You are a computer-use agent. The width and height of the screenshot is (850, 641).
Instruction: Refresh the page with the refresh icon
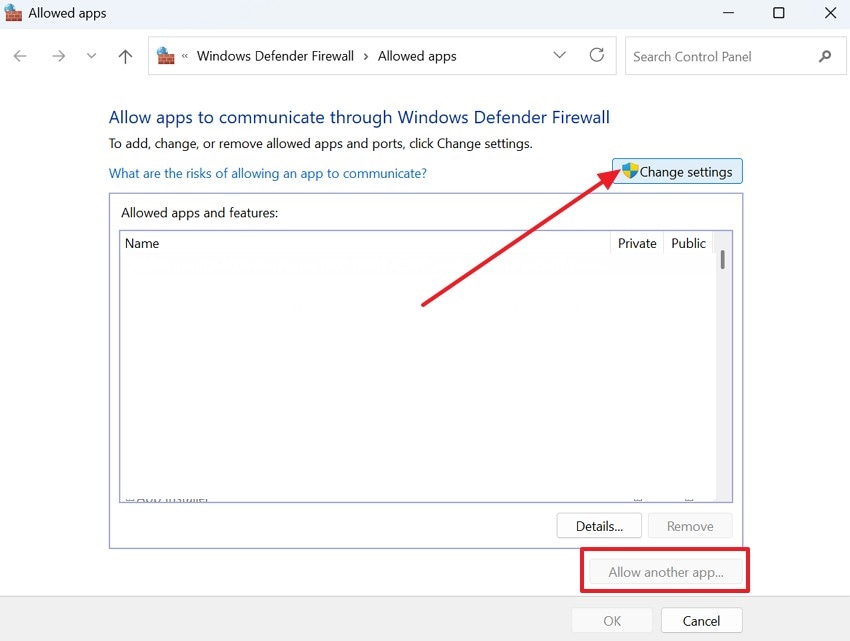[x=597, y=56]
